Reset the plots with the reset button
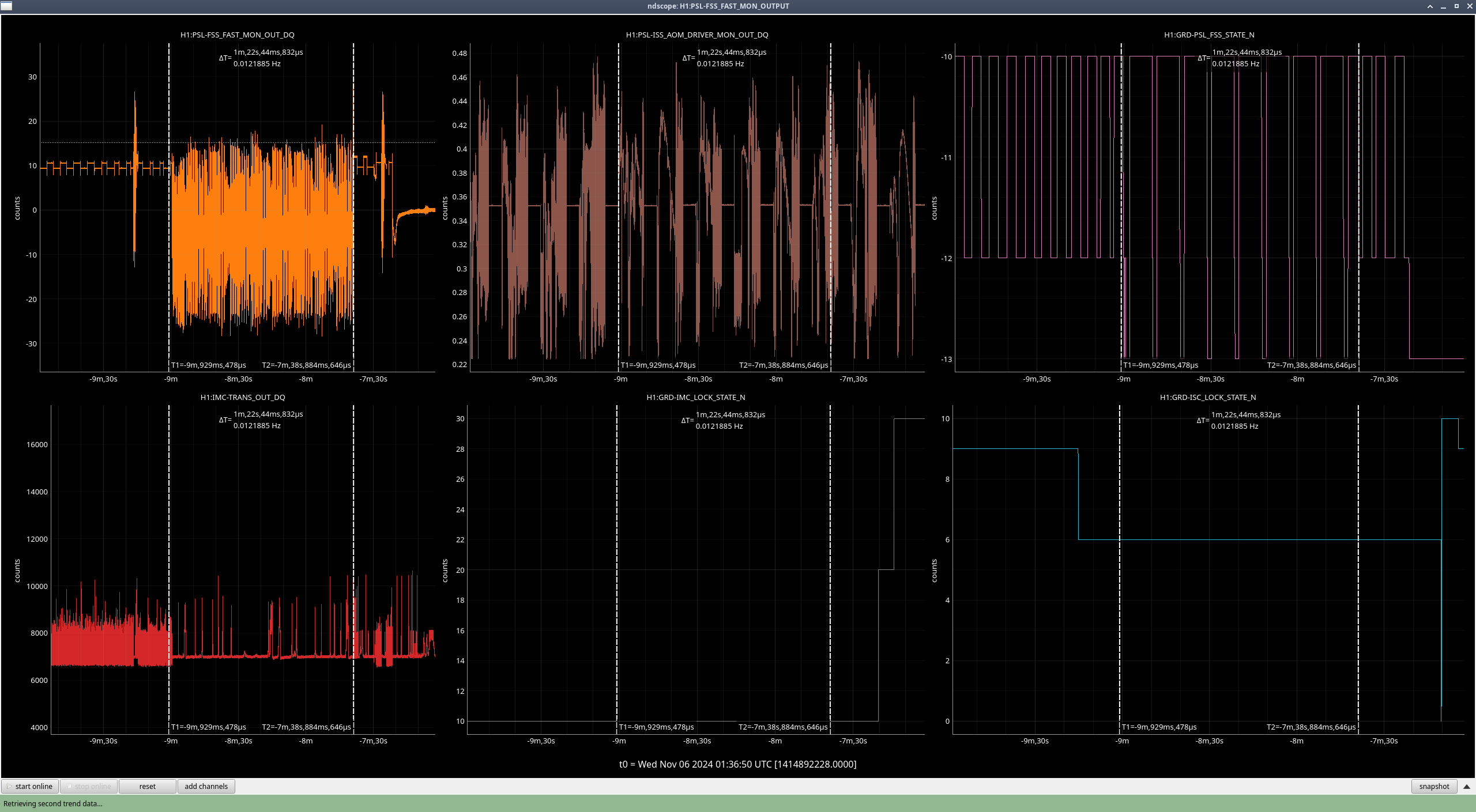The image size is (1476, 812). point(148,786)
